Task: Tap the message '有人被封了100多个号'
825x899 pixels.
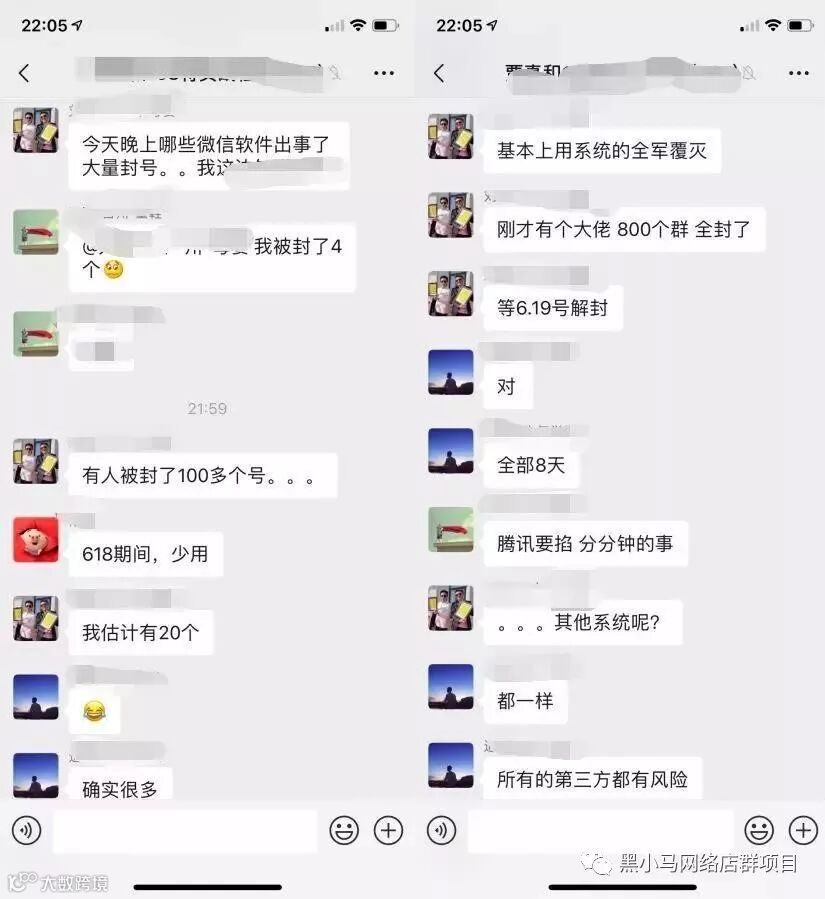Action: [202, 475]
